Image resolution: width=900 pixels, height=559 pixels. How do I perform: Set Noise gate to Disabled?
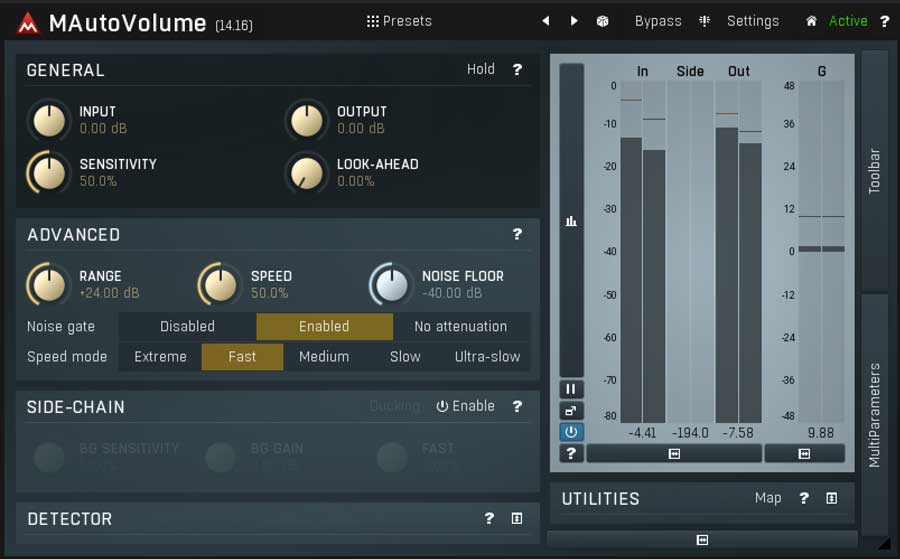pos(187,327)
